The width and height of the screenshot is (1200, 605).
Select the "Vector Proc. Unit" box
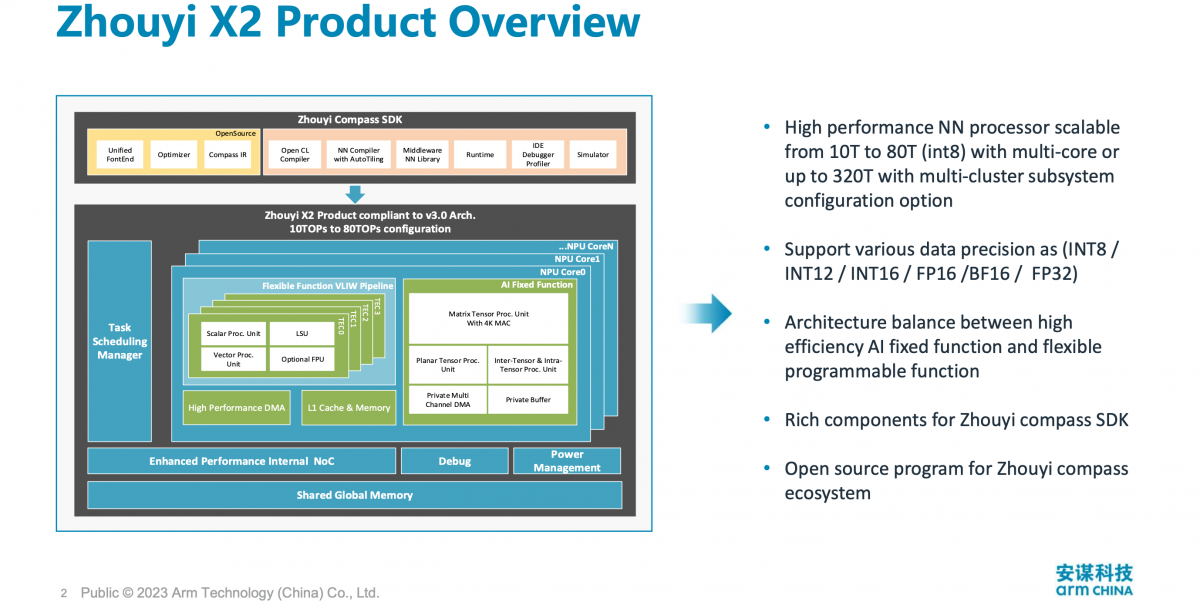[233, 359]
